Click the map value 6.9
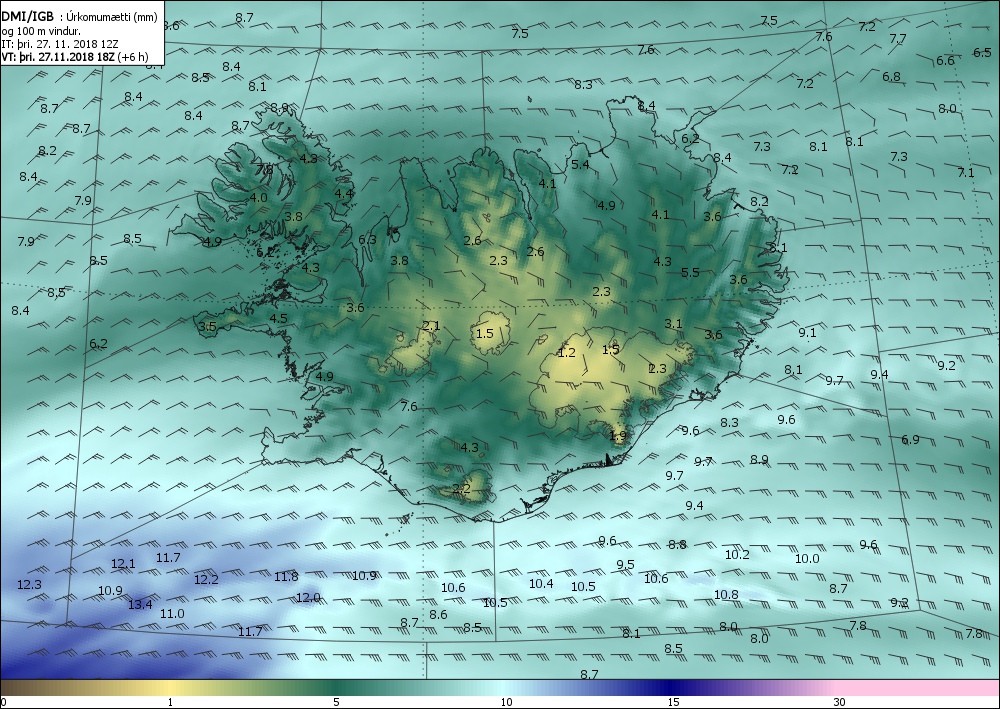This screenshot has height=709, width=1000. (x=910, y=439)
